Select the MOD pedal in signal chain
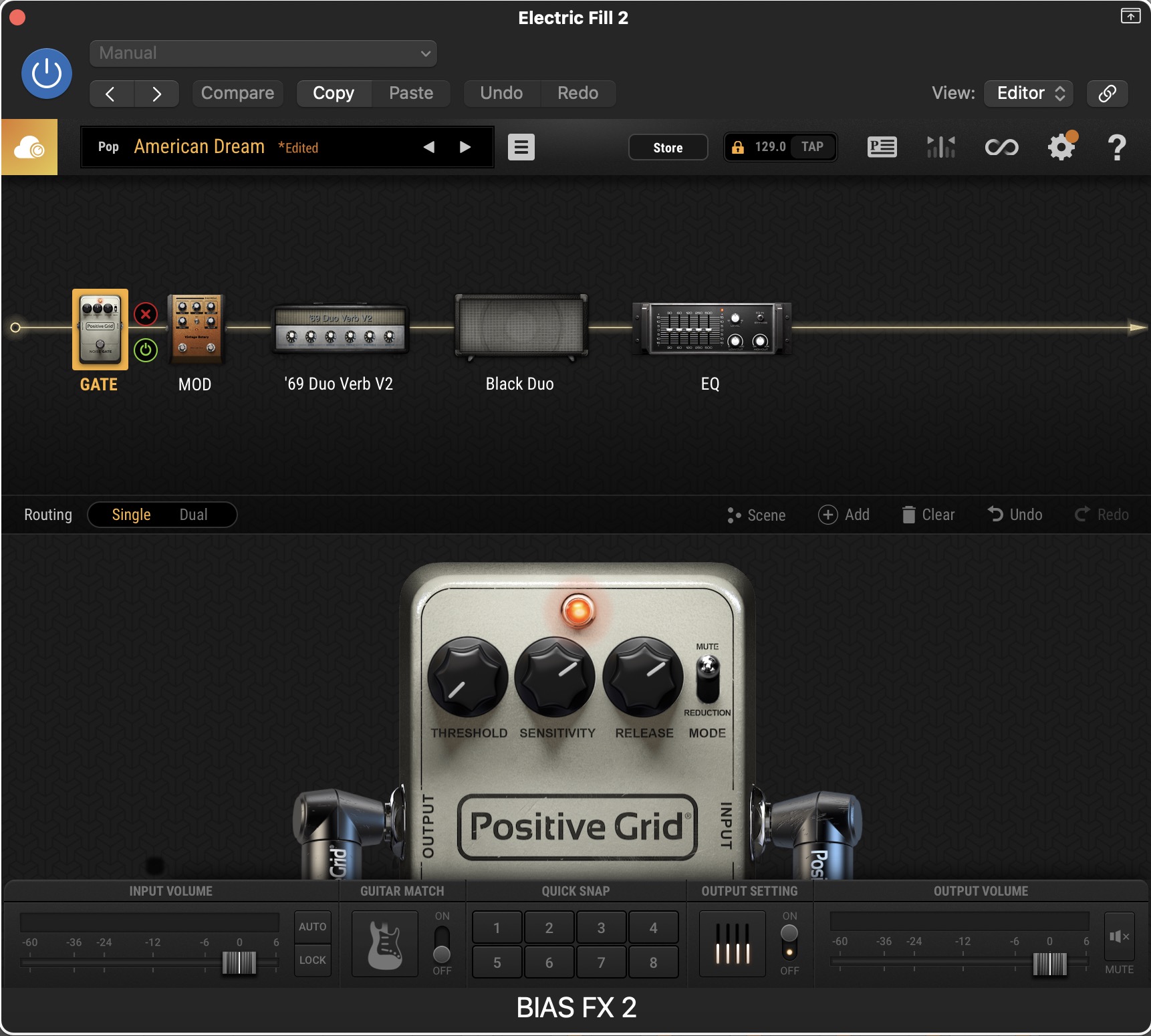1151x1036 pixels. [196, 330]
